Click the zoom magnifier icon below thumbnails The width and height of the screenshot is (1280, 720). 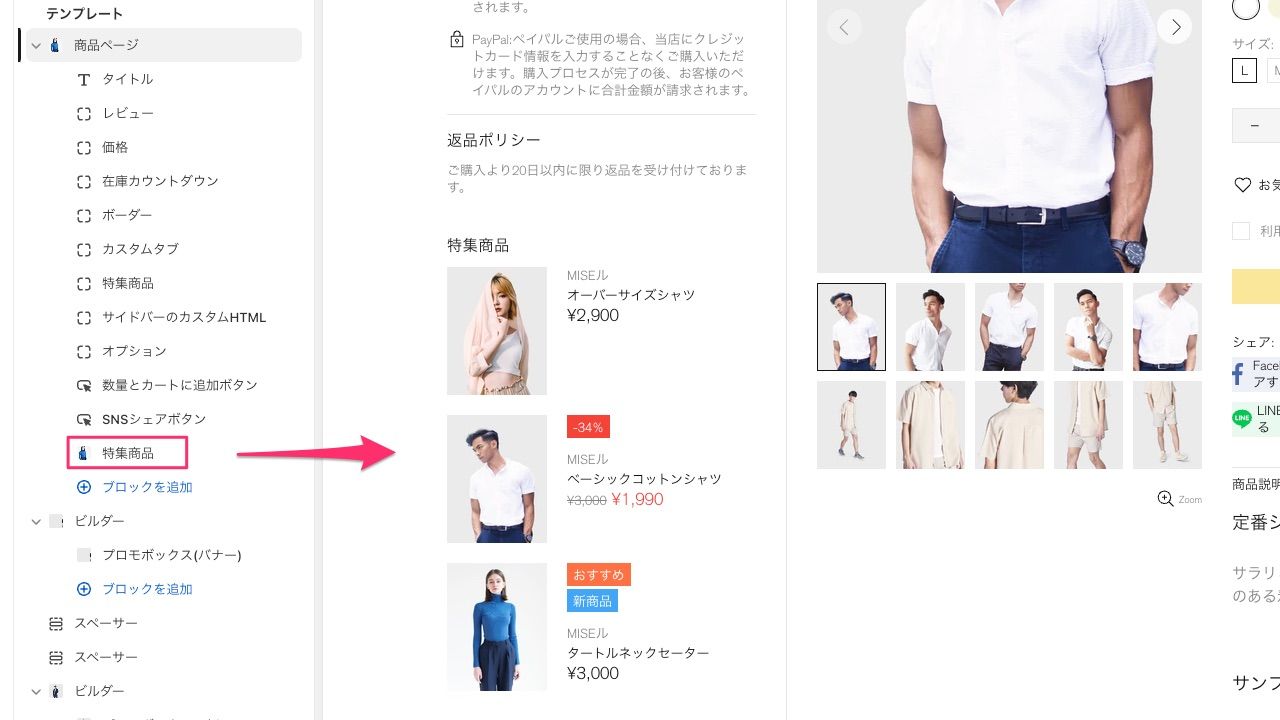[x=1165, y=499]
